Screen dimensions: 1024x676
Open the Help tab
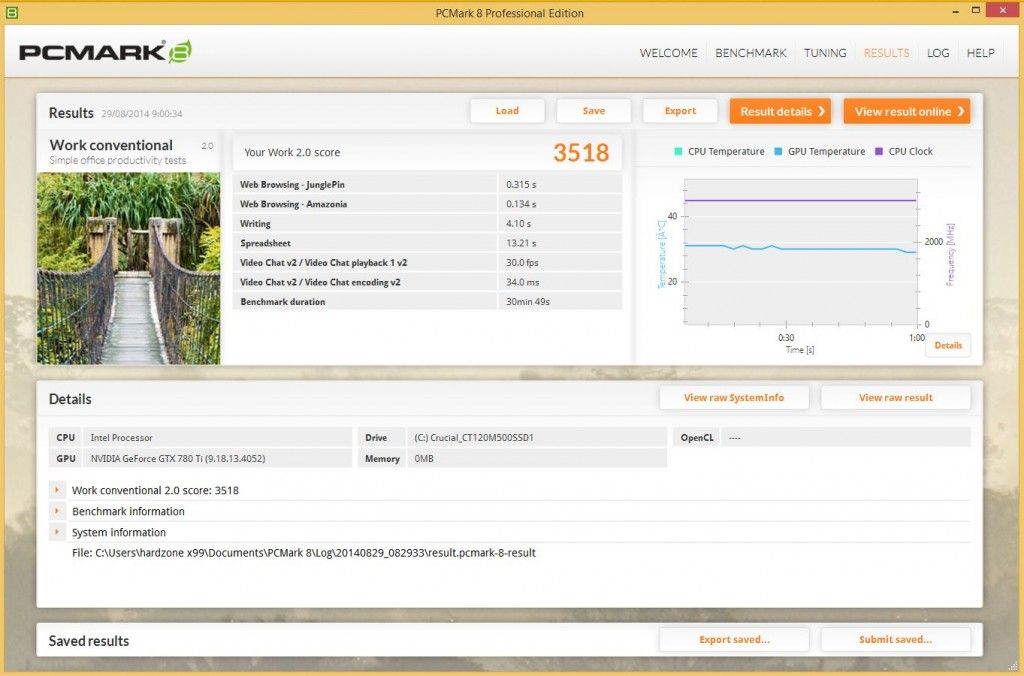[980, 53]
